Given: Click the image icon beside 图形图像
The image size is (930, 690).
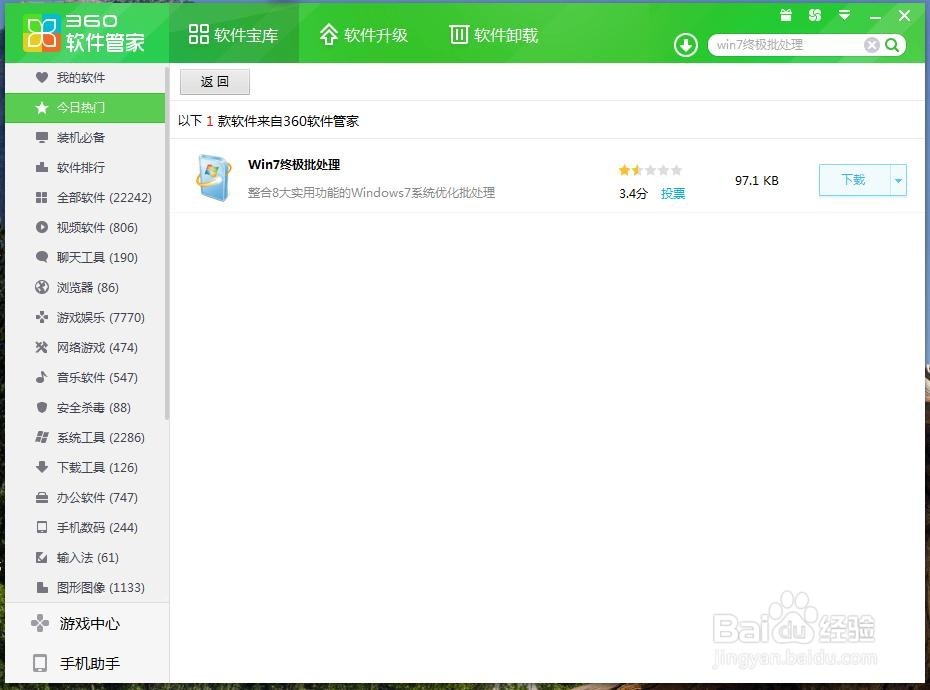Looking at the screenshot, I should pos(42,587).
